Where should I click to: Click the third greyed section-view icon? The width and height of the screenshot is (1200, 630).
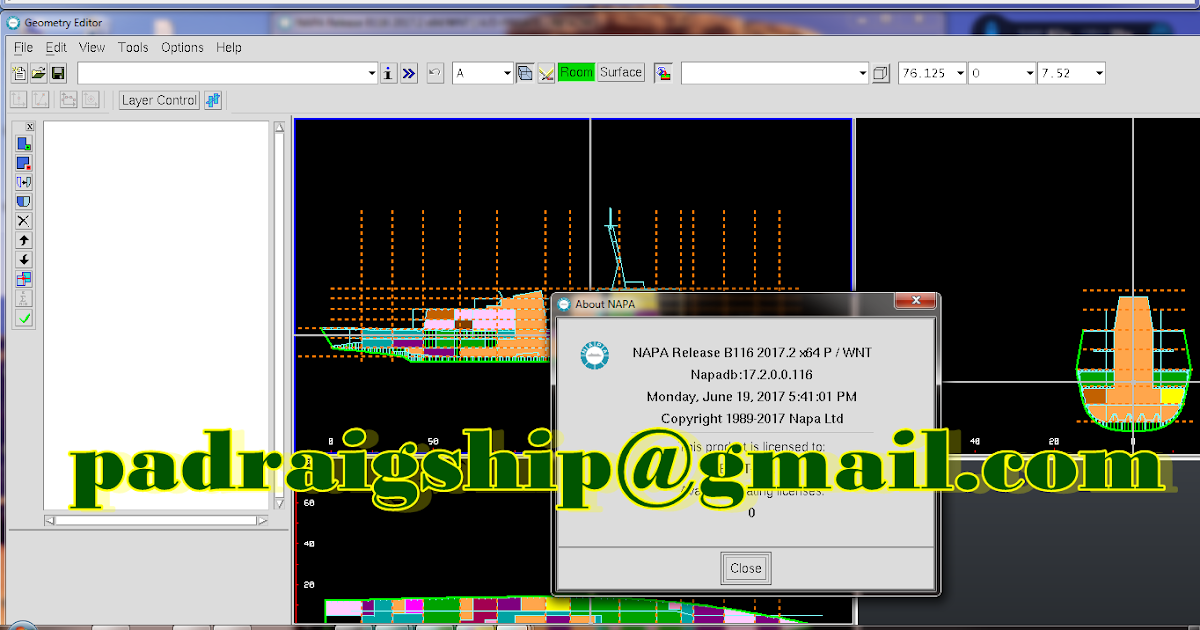pyautogui.click(x=69, y=100)
